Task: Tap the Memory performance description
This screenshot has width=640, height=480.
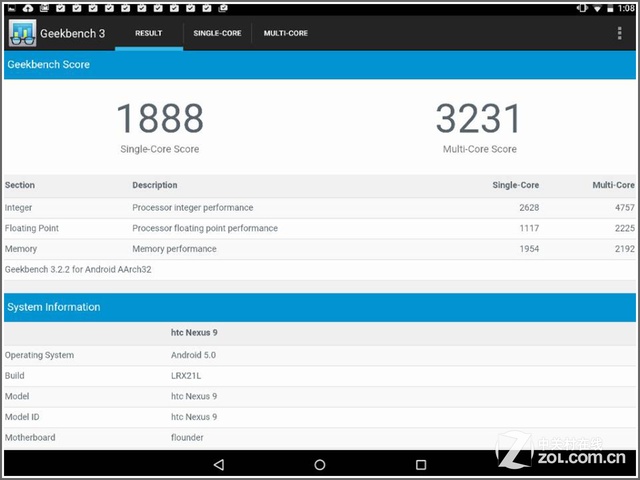Action: click(x=174, y=249)
